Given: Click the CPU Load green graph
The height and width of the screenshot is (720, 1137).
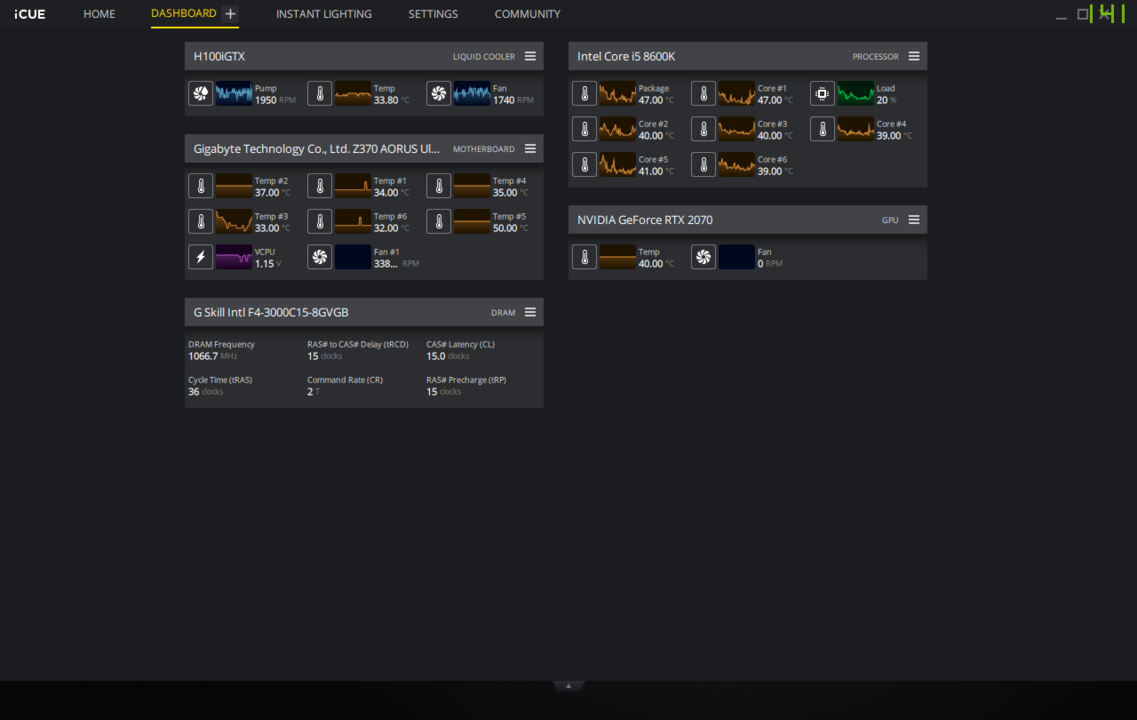Looking at the screenshot, I should [856, 94].
